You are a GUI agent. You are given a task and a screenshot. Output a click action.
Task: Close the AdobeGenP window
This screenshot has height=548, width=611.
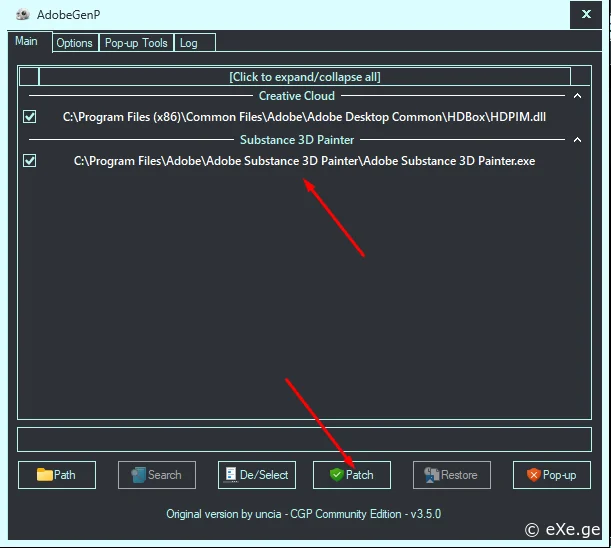[586, 15]
